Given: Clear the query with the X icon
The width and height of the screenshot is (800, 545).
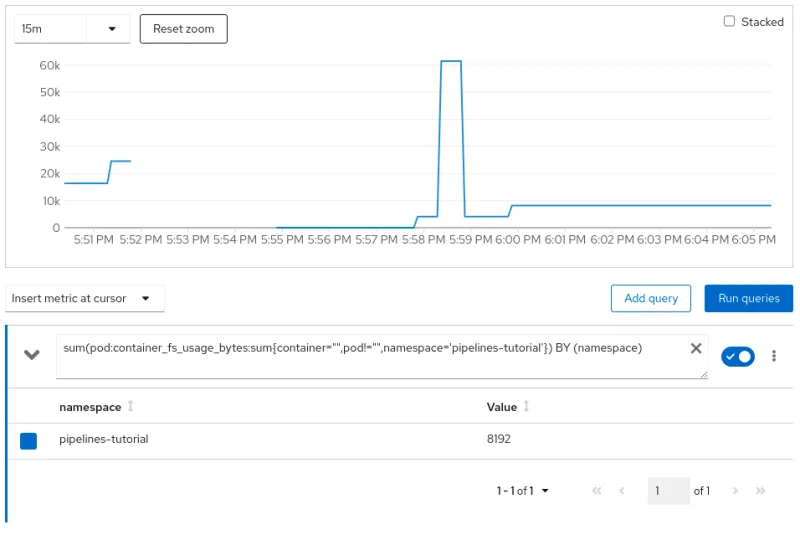Looking at the screenshot, I should pos(696,348).
